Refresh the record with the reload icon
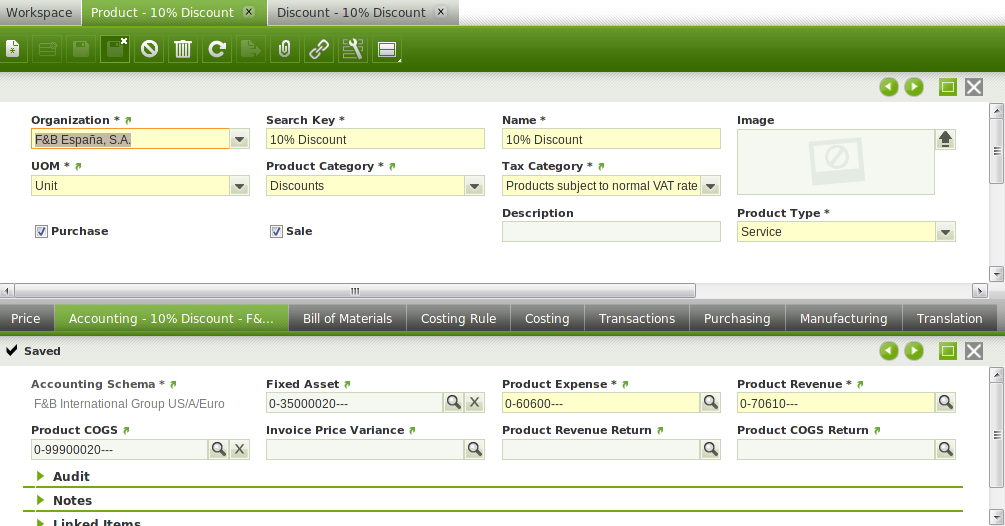Image resolution: width=1005 pixels, height=526 pixels. click(x=217, y=49)
